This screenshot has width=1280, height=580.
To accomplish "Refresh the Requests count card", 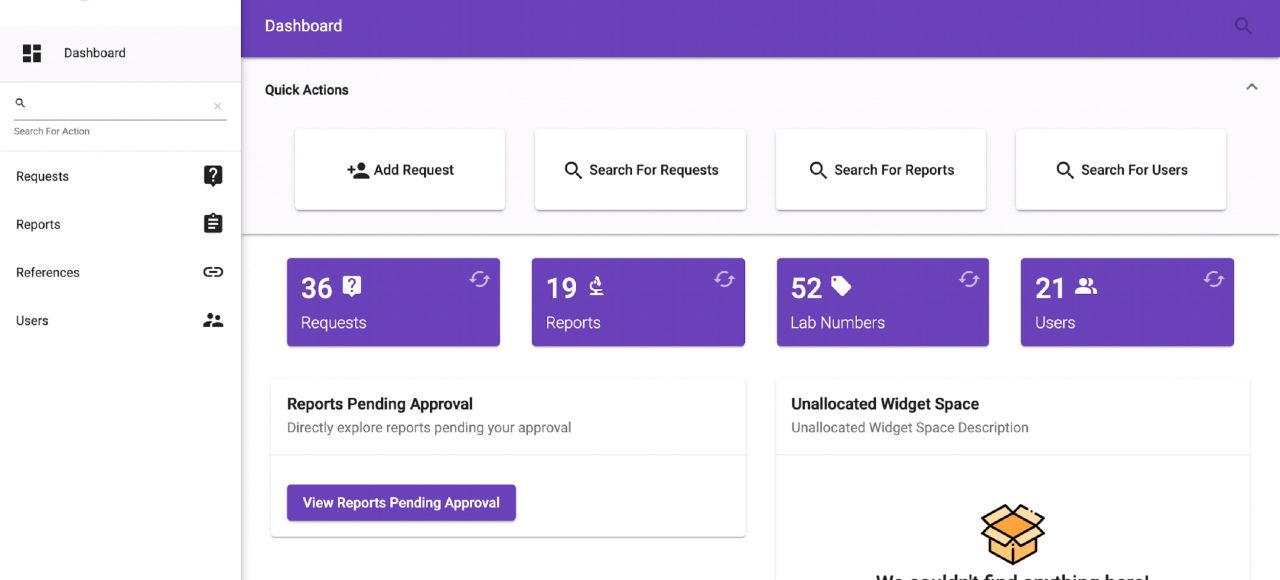I will tap(480, 279).
